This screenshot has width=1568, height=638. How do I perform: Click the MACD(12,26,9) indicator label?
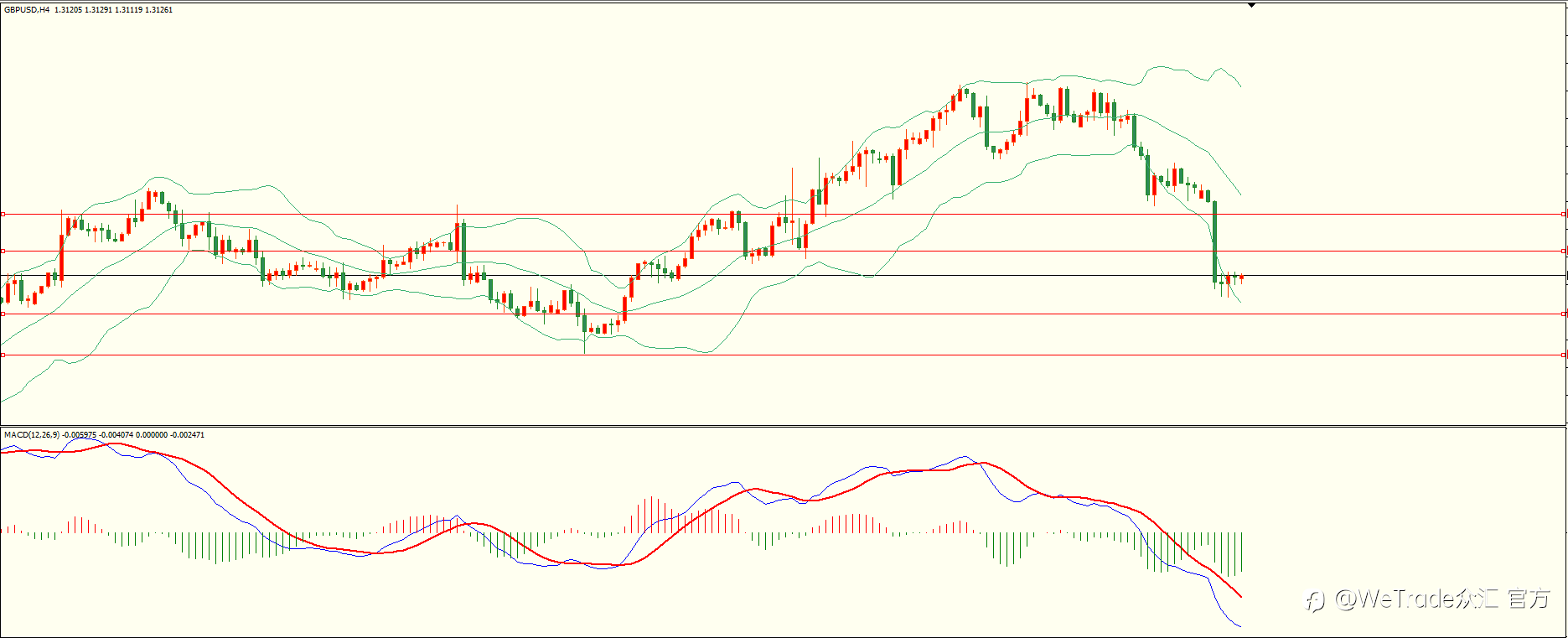(32, 434)
